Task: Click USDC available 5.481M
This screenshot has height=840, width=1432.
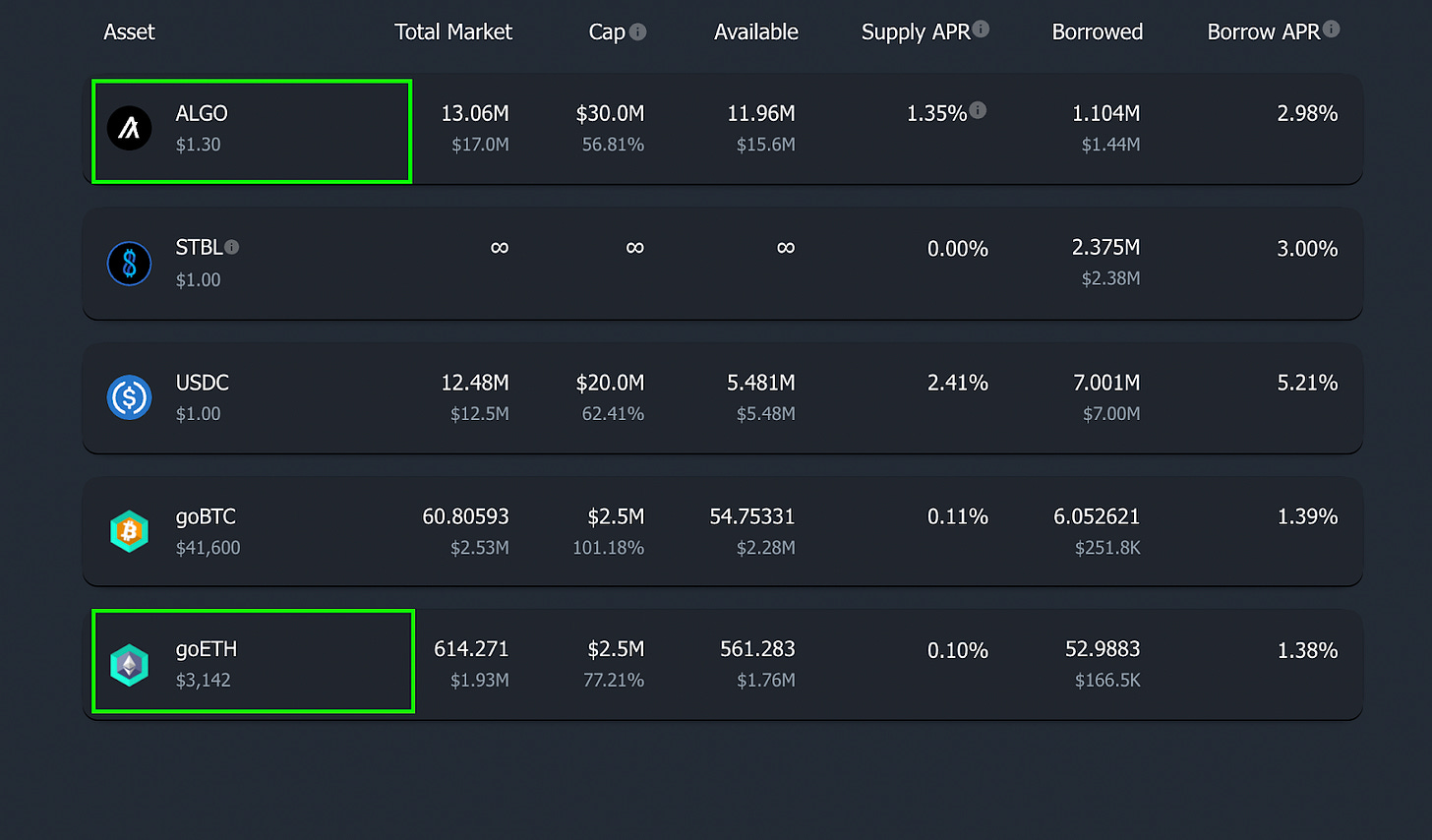Action: (761, 383)
